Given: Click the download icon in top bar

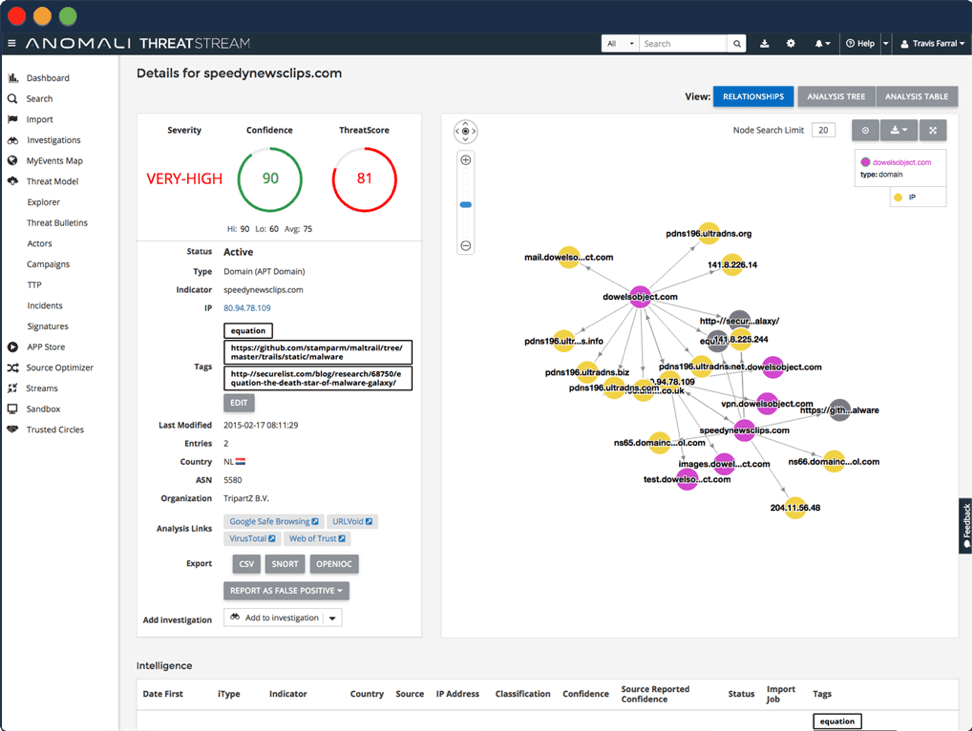Looking at the screenshot, I should point(764,43).
